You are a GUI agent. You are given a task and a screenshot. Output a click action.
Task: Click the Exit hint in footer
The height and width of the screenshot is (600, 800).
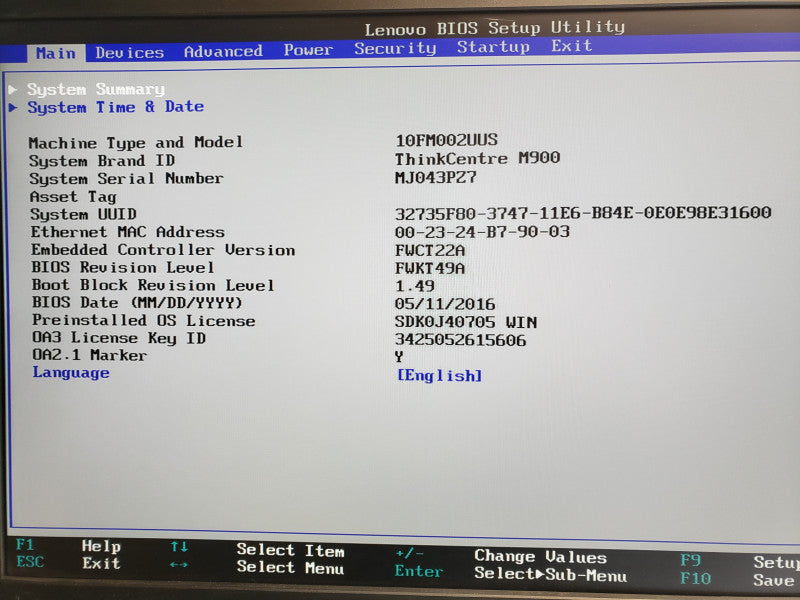101,564
